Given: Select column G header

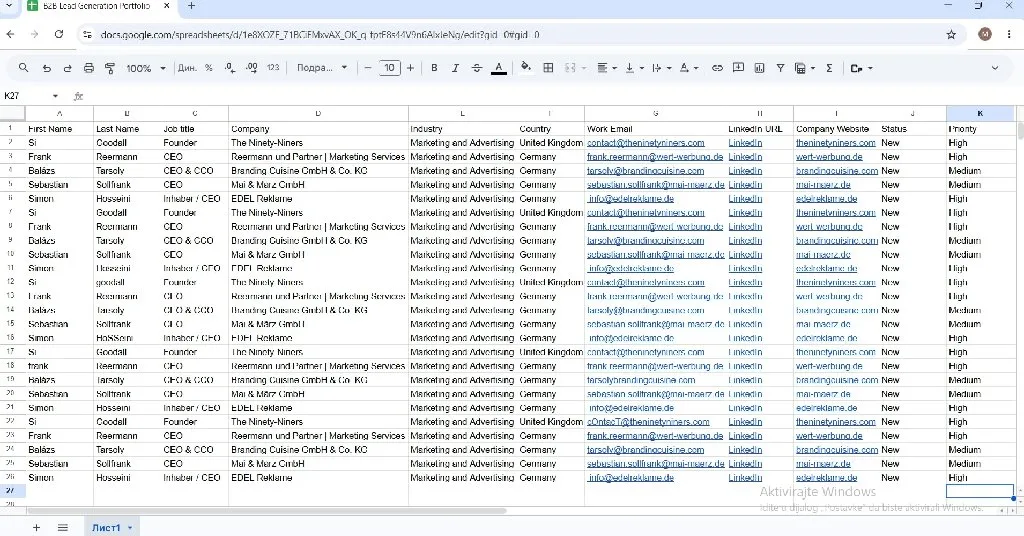Looking at the screenshot, I should click(656, 114).
